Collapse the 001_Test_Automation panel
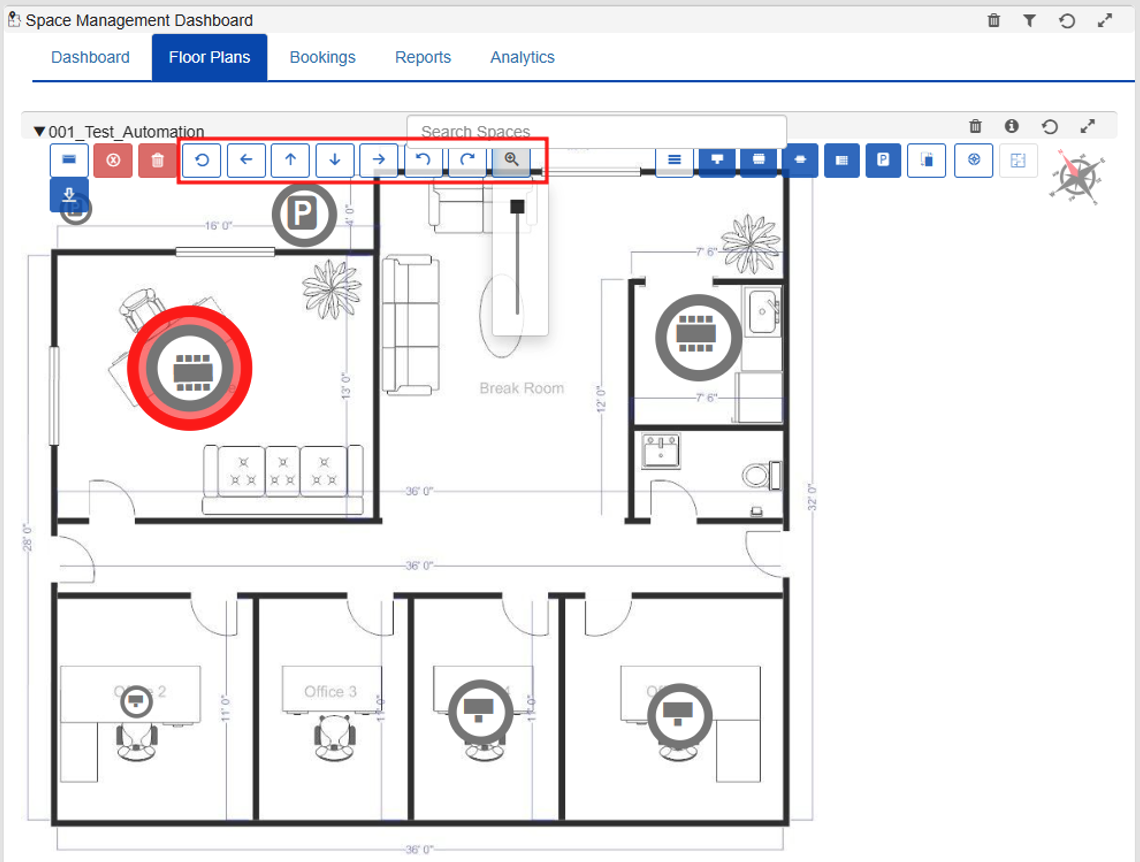The height and width of the screenshot is (862, 1140). point(39,131)
